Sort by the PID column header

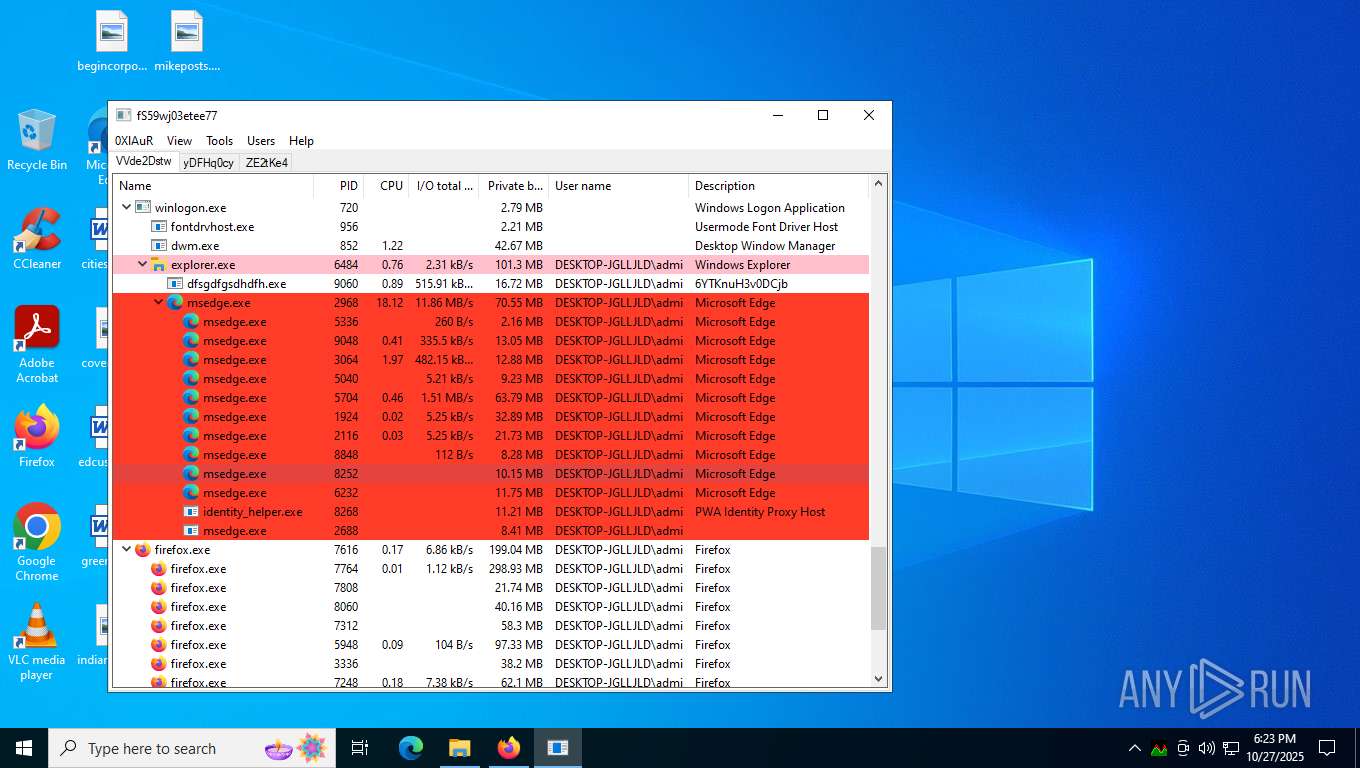point(338,186)
